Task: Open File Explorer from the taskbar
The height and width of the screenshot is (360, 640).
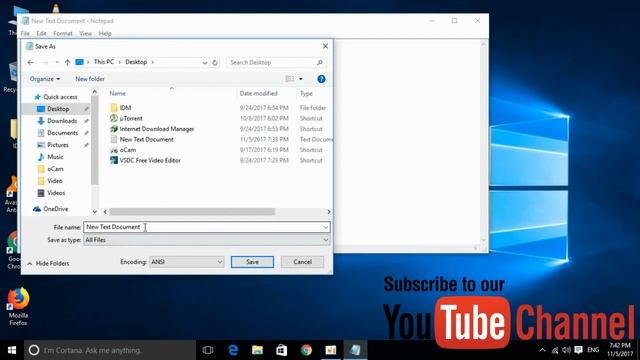Action: tap(257, 350)
